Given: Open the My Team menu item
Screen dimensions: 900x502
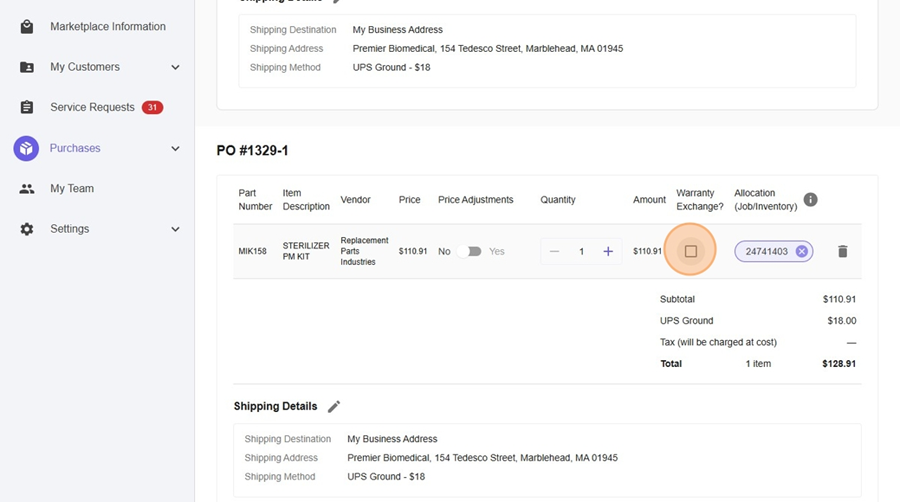Looking at the screenshot, I should [72, 188].
